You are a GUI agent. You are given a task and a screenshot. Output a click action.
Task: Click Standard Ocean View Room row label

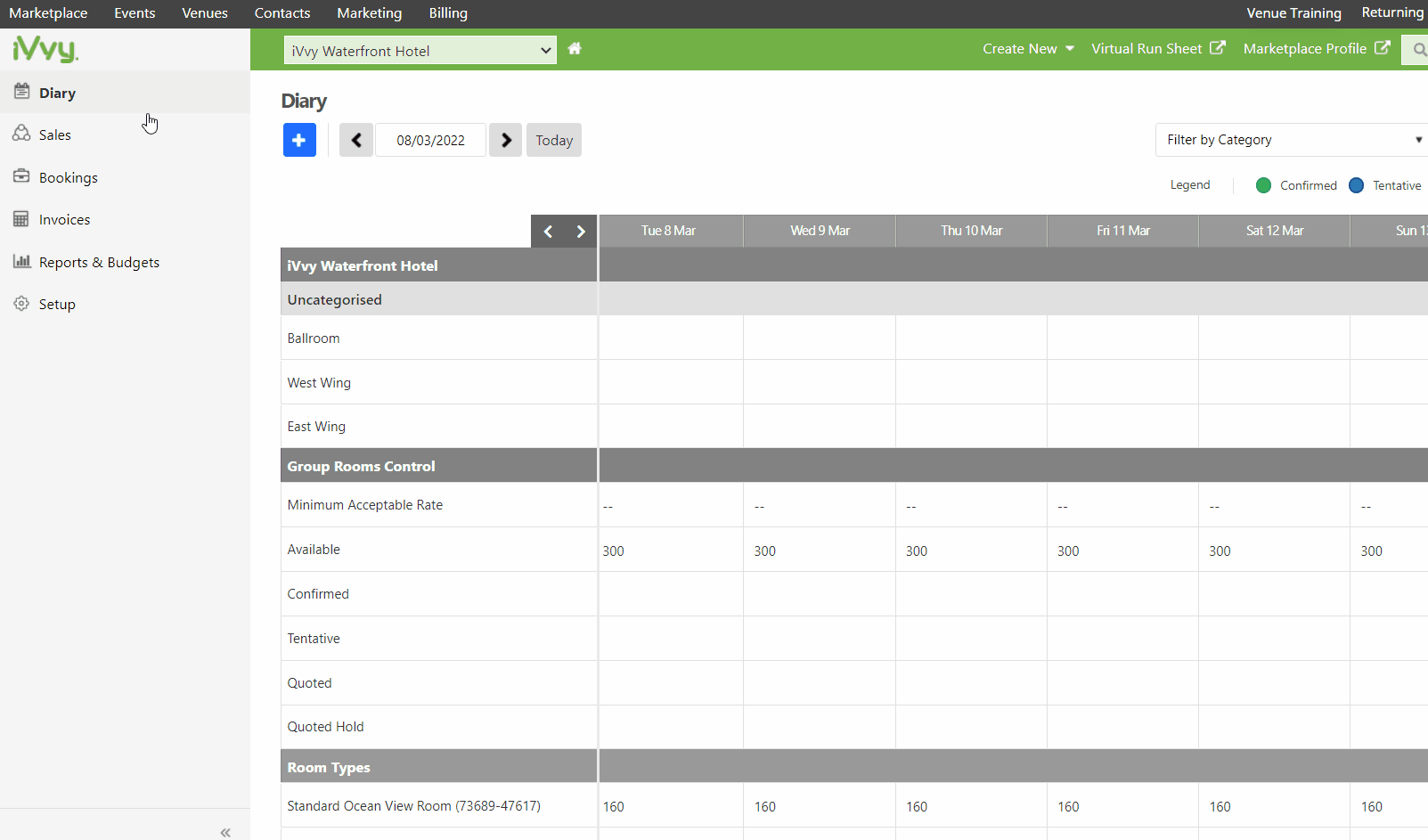[414, 806]
